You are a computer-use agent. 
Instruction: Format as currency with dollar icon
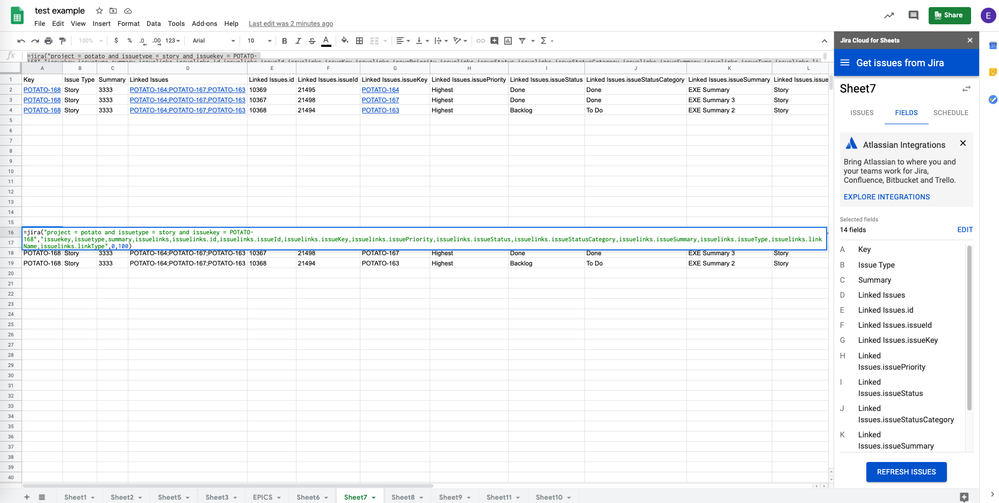[x=116, y=41]
